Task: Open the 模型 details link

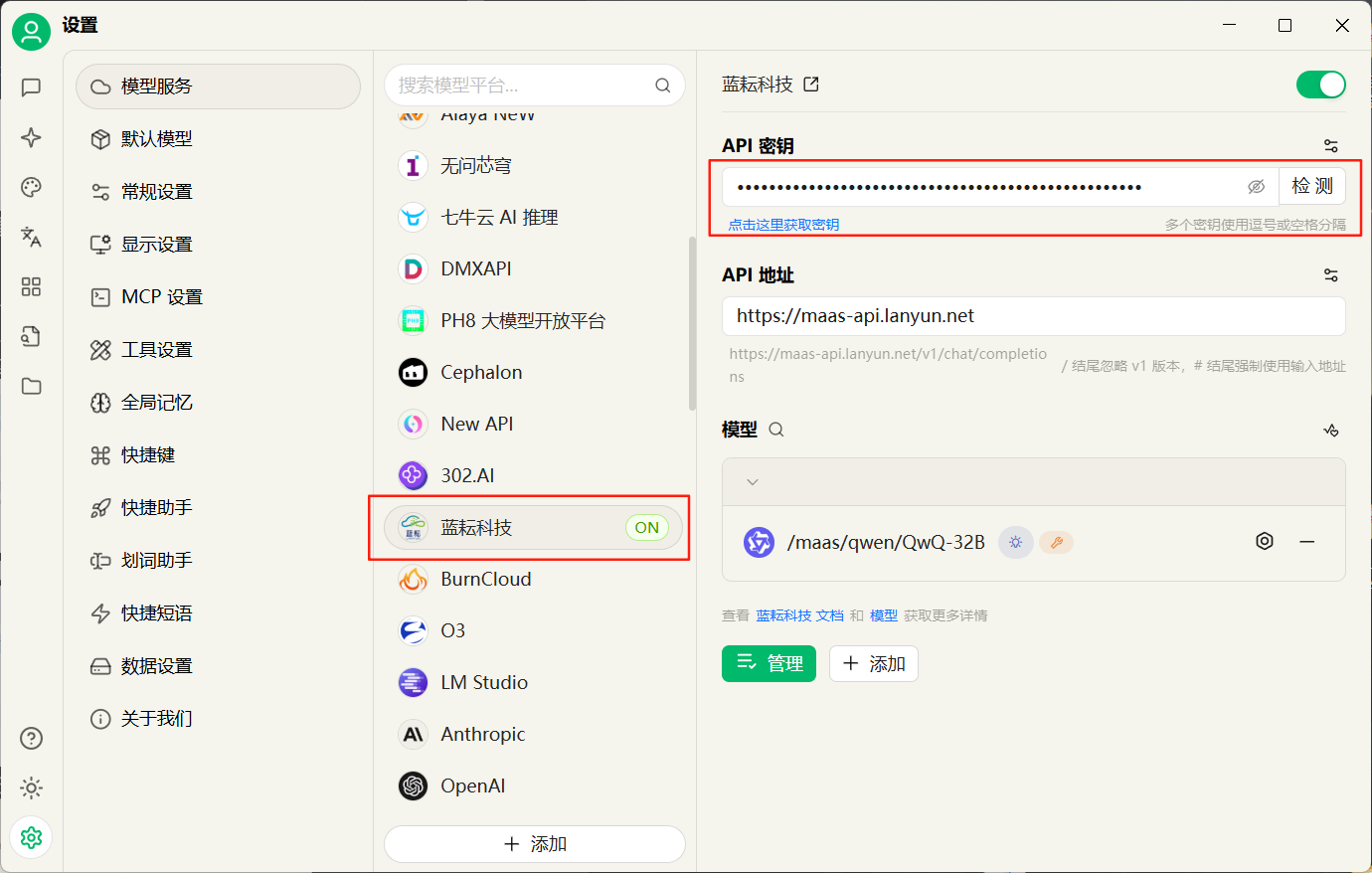Action: (884, 615)
